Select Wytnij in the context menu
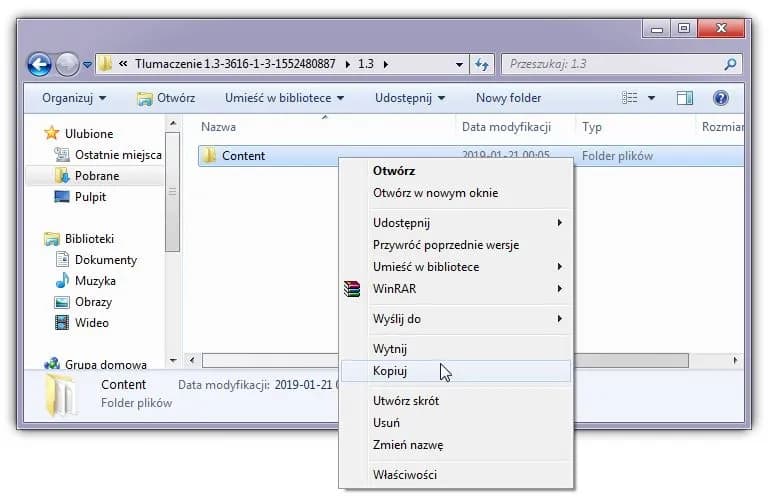Viewport: 769px width, 502px height. [x=390, y=349]
